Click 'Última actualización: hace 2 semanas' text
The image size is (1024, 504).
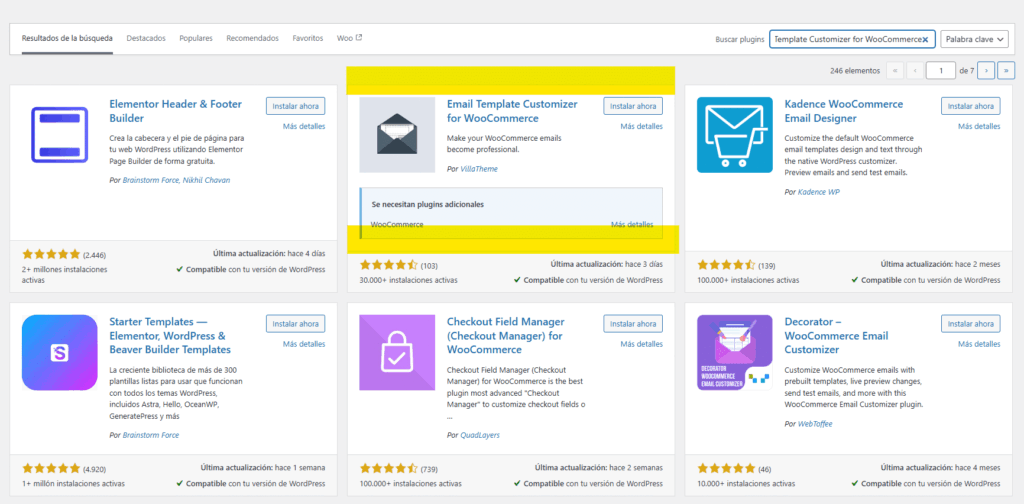coord(599,468)
